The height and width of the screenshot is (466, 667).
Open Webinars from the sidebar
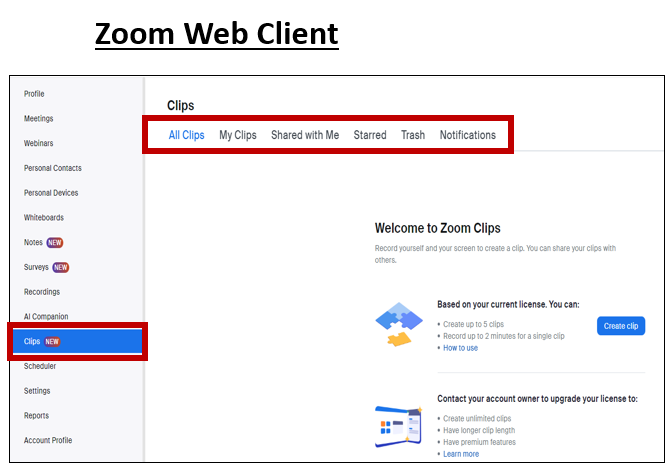(38, 143)
